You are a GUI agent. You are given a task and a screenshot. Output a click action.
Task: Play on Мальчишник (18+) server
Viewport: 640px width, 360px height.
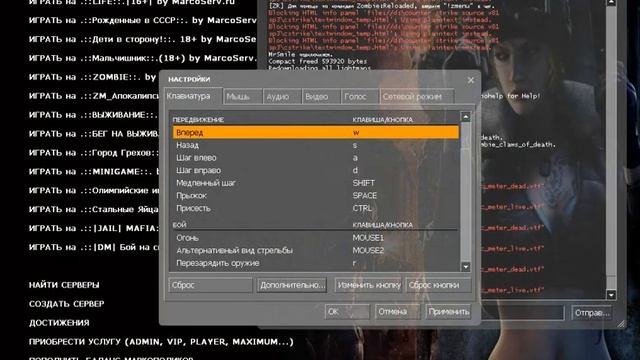pos(142,58)
